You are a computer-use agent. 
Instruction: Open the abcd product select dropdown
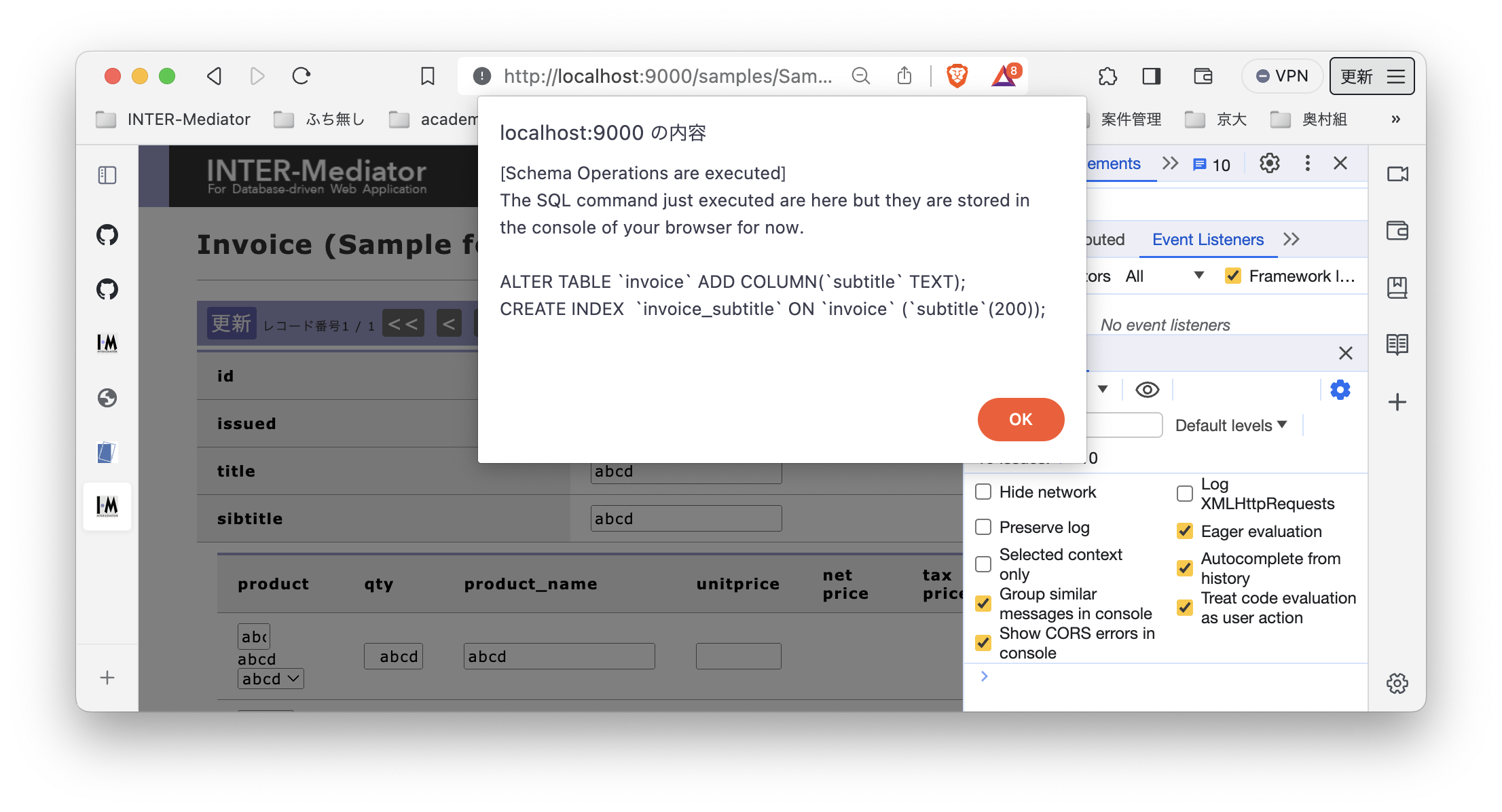coord(271,678)
